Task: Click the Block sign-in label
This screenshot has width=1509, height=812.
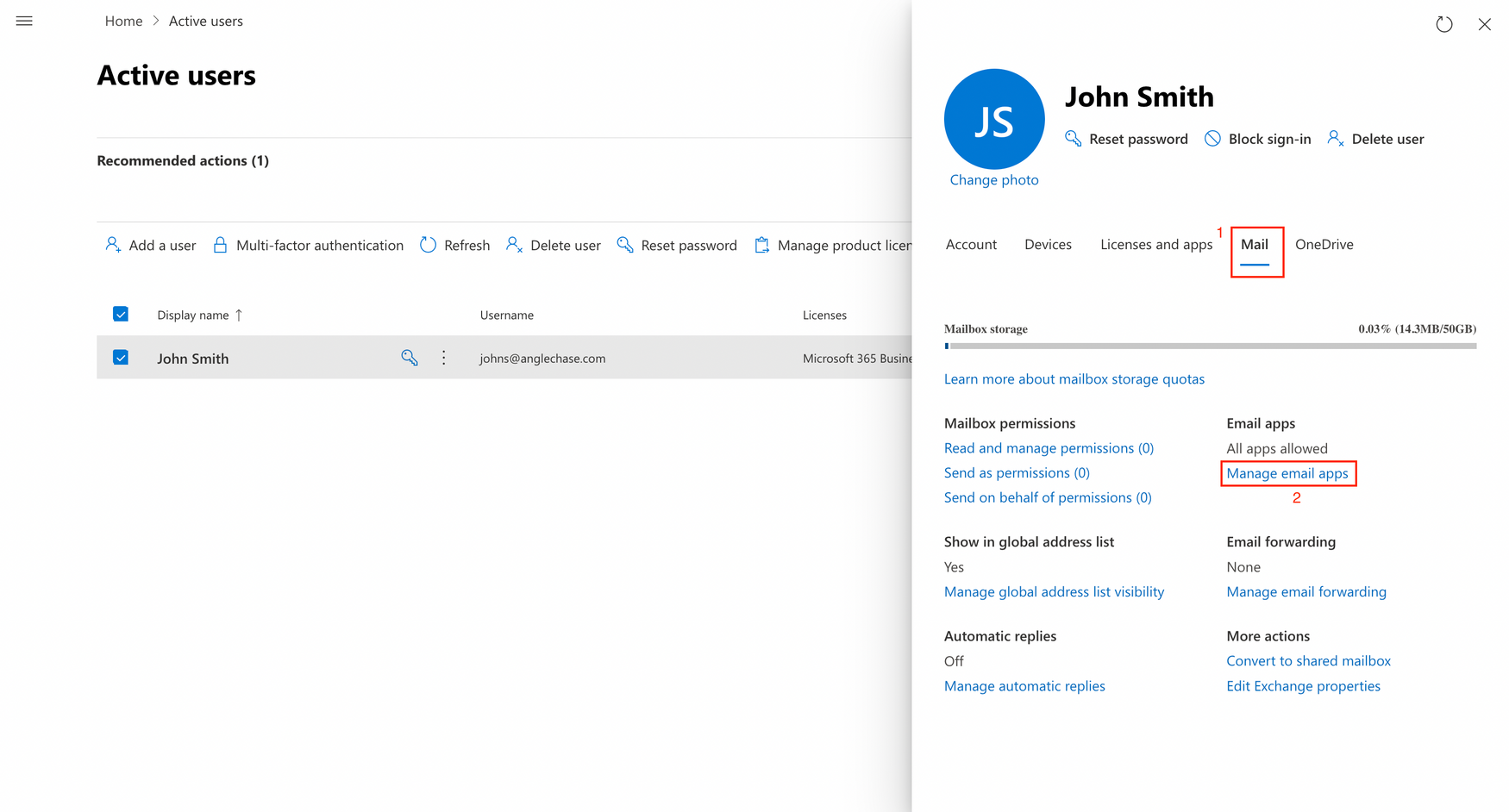Action: [x=1269, y=139]
